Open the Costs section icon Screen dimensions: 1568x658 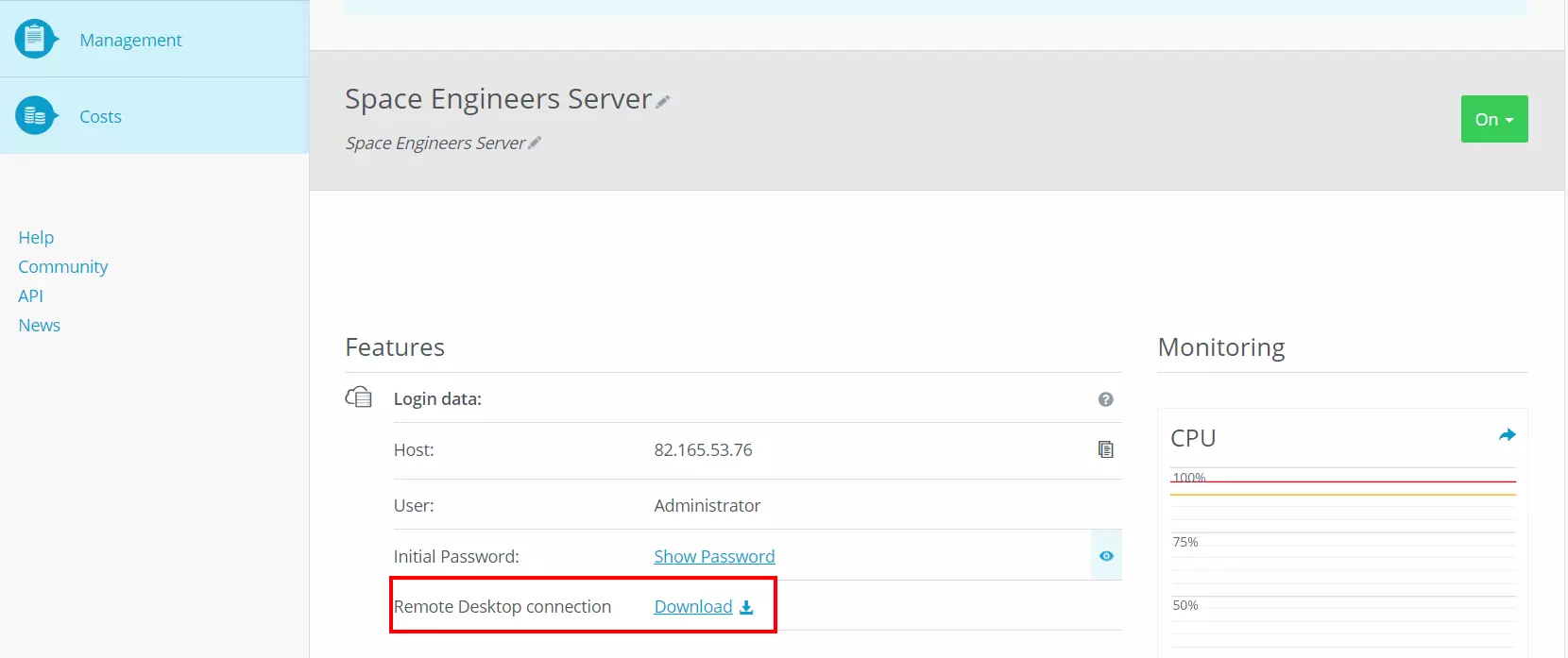pyautogui.click(x=36, y=115)
